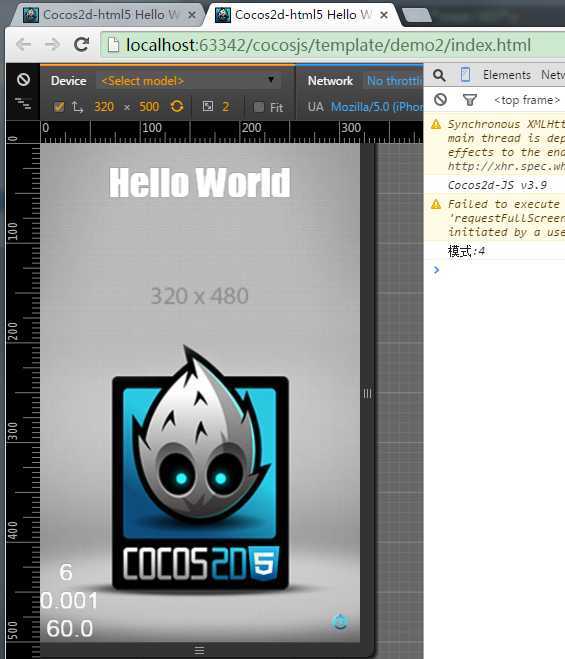Open the top frame context selector

click(528, 100)
